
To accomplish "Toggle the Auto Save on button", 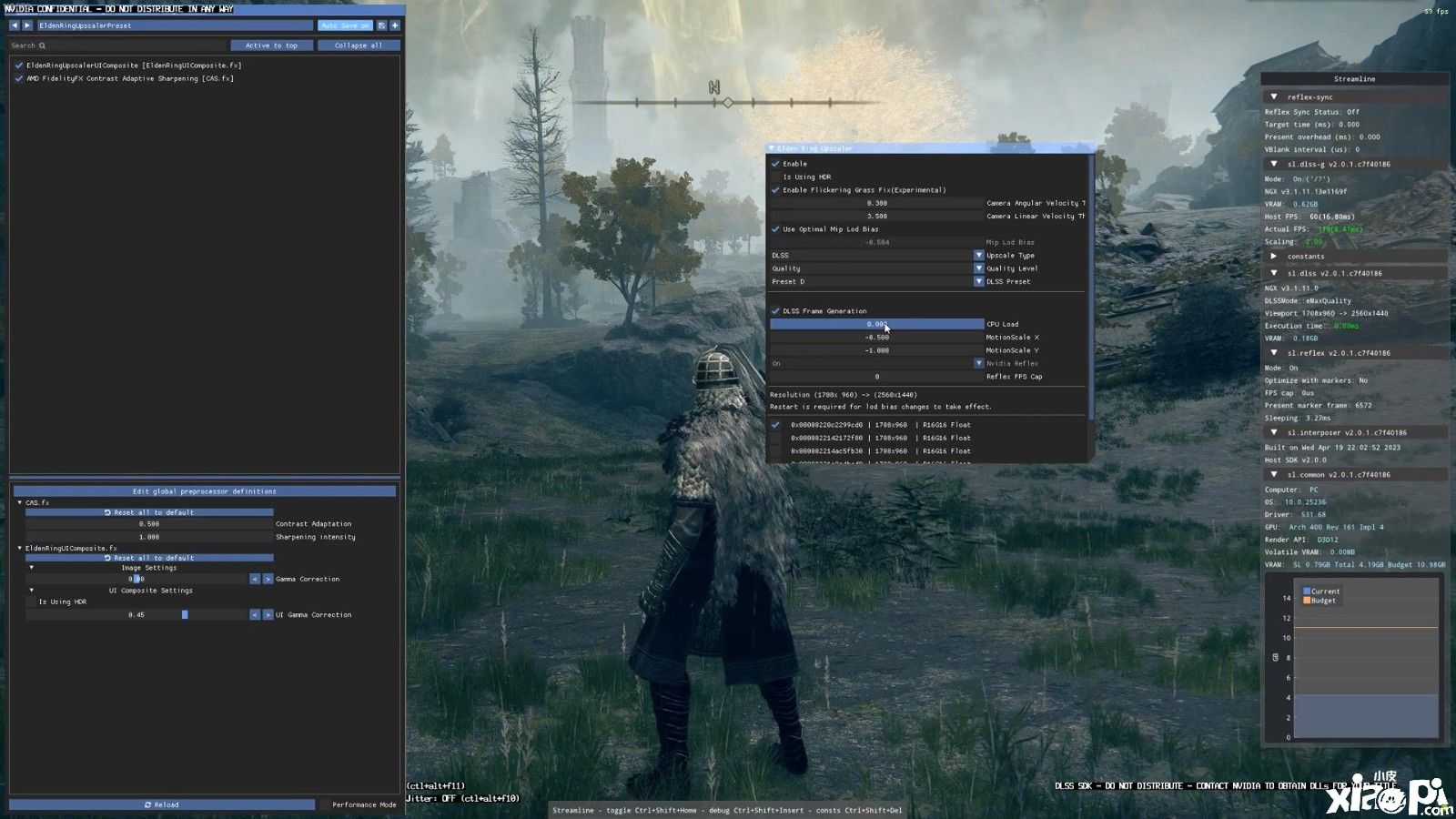I will pyautogui.click(x=345, y=25).
